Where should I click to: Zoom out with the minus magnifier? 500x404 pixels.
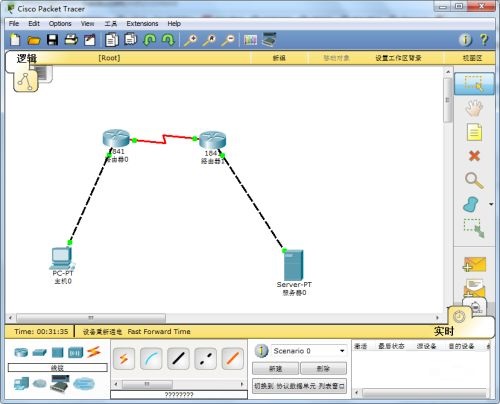(229, 40)
